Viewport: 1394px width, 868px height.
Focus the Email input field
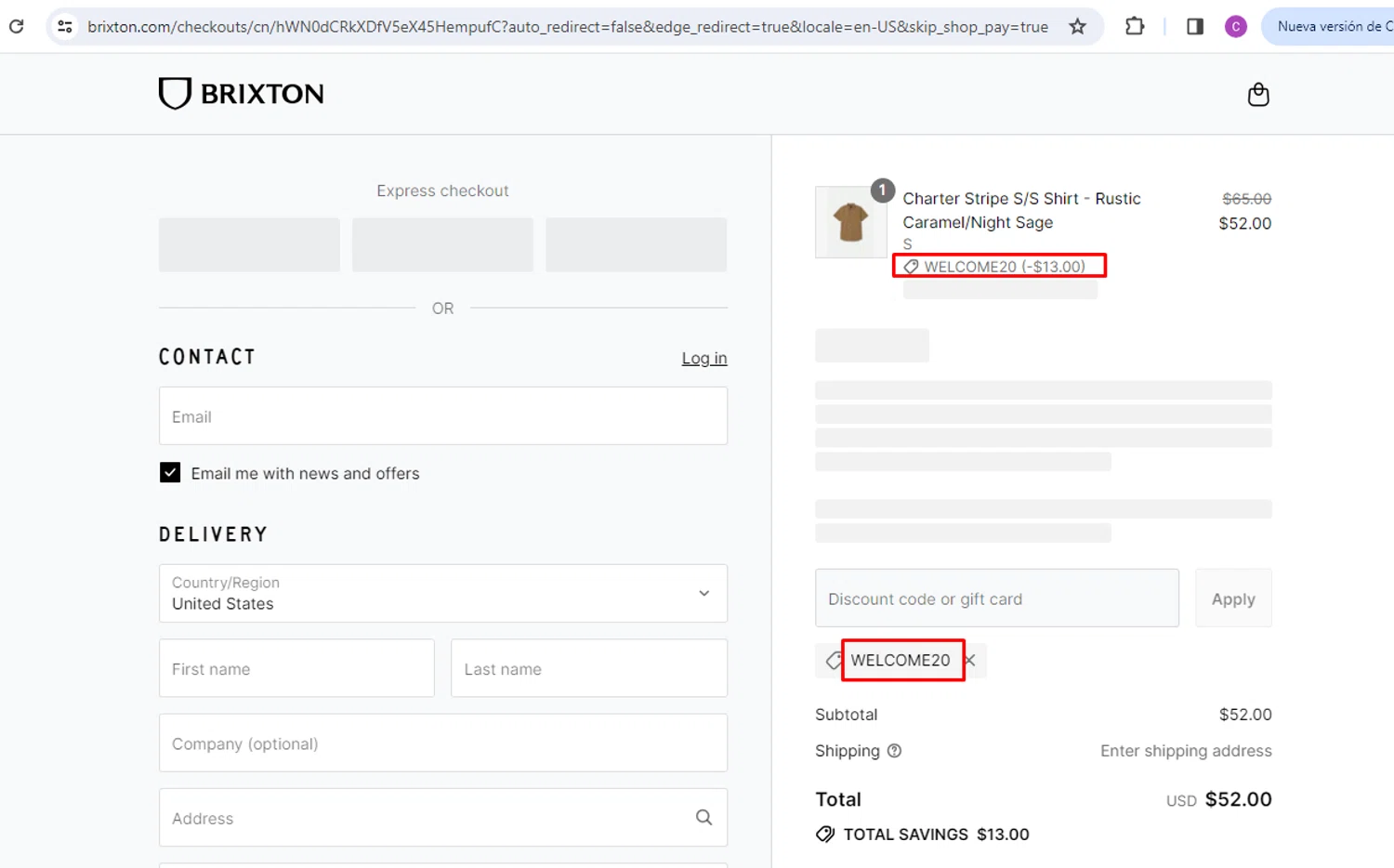[x=443, y=416]
